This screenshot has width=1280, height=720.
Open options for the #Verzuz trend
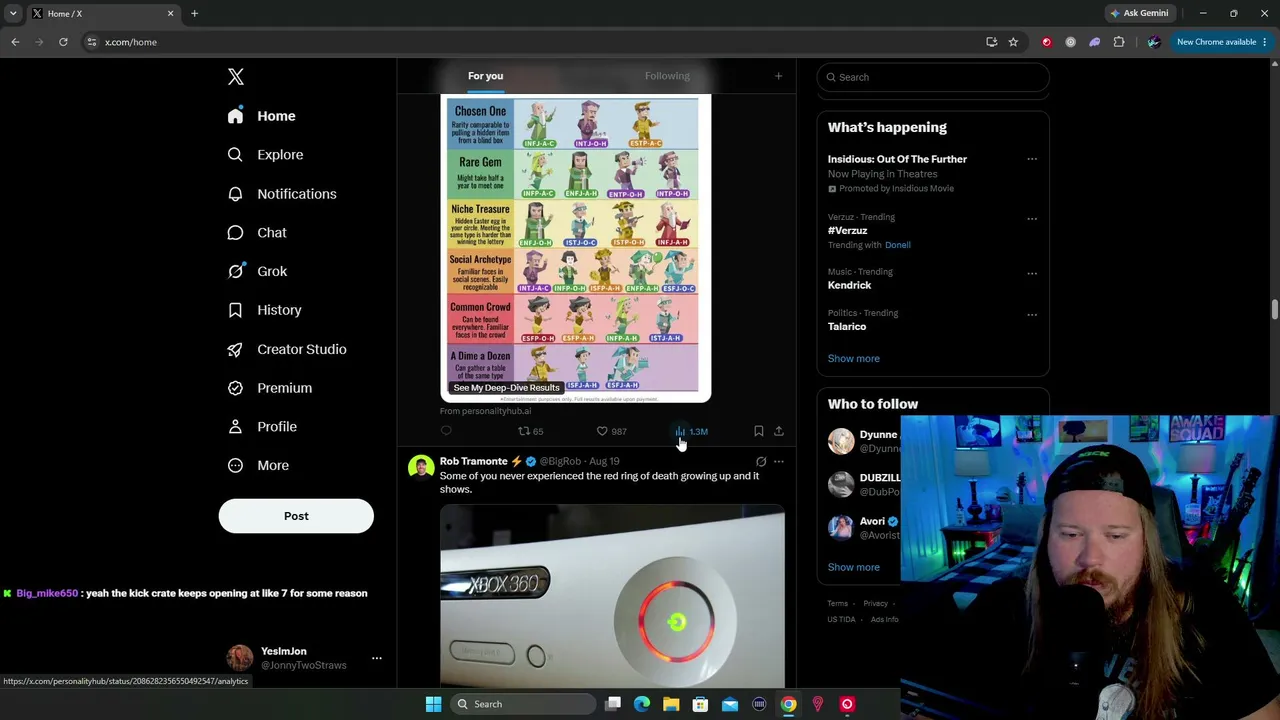[1032, 218]
